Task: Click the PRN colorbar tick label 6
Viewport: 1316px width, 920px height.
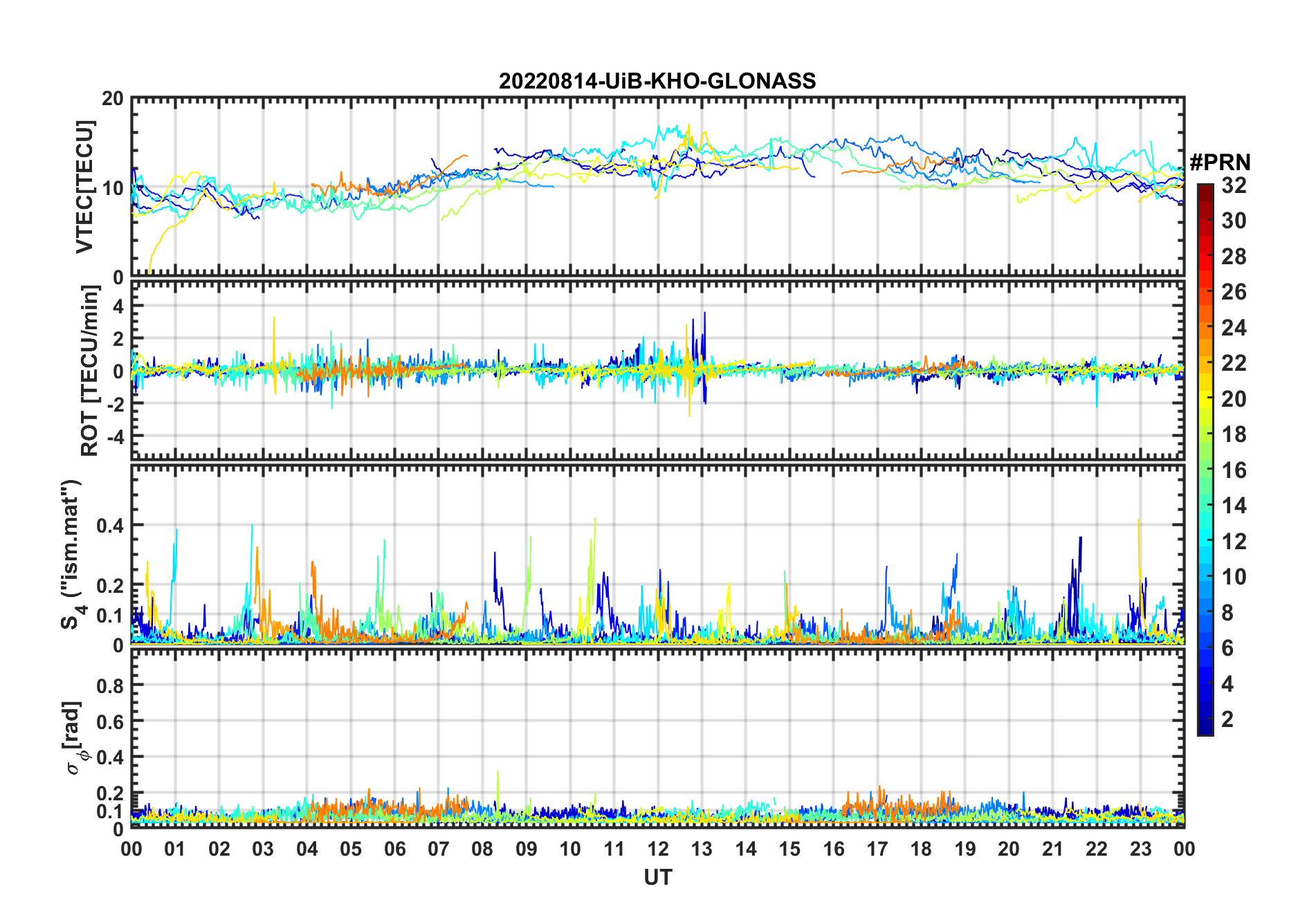Action: pos(1227,648)
